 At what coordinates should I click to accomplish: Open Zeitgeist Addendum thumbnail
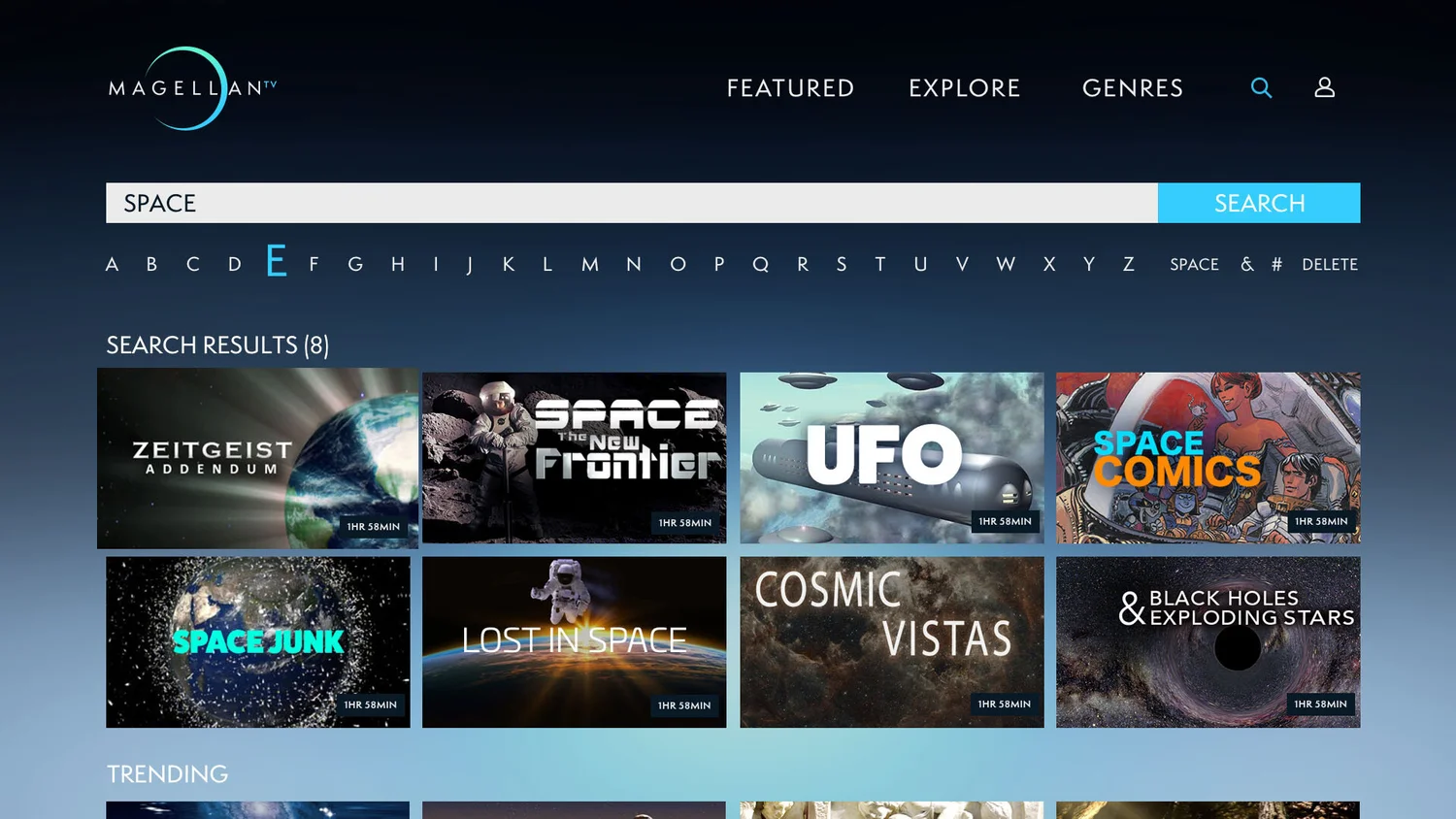(x=258, y=458)
